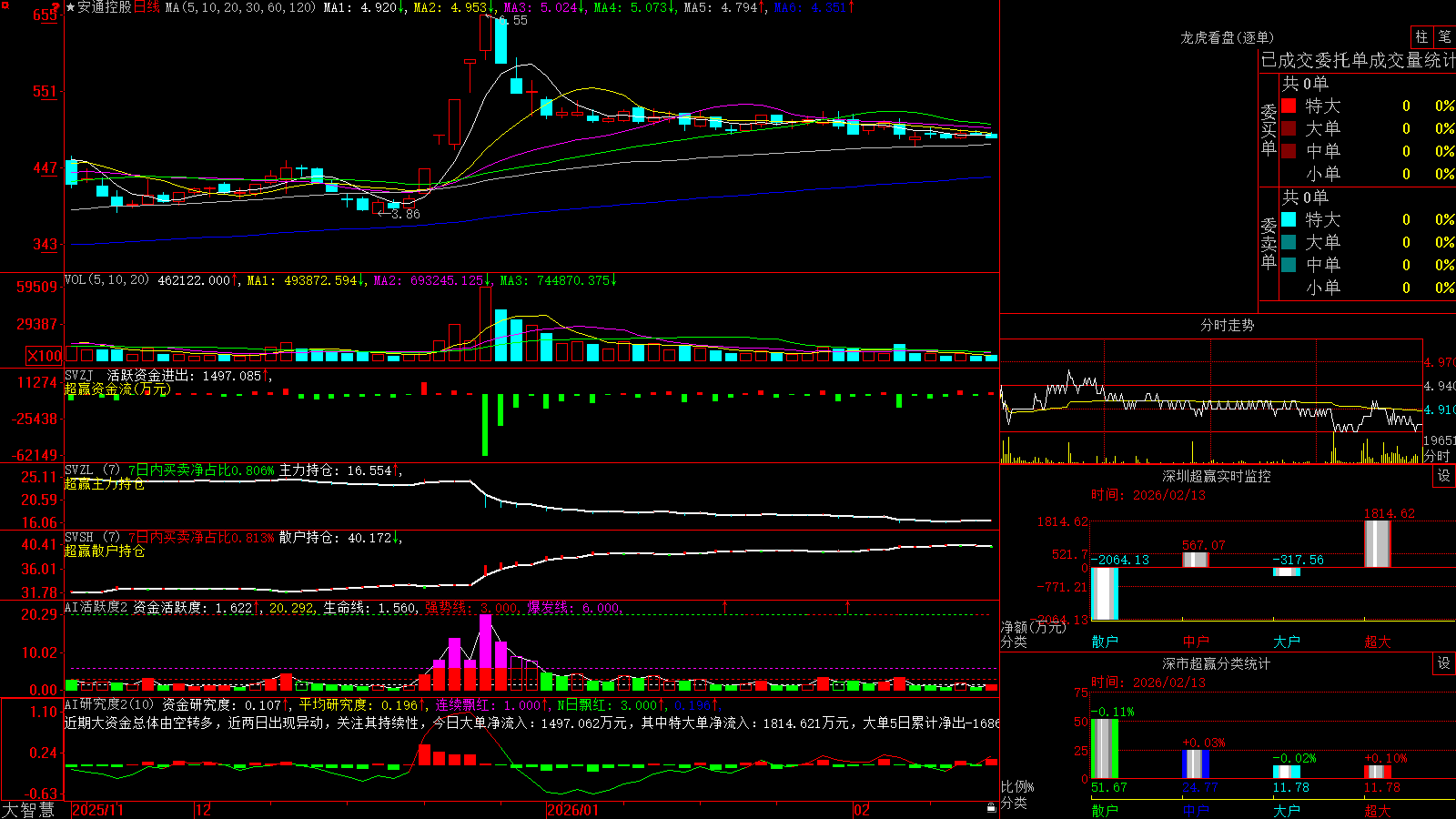Viewport: 1456px width, 819px height.
Task: Open 设 settings for 深市超赢分类统计
Action: pos(1444,663)
